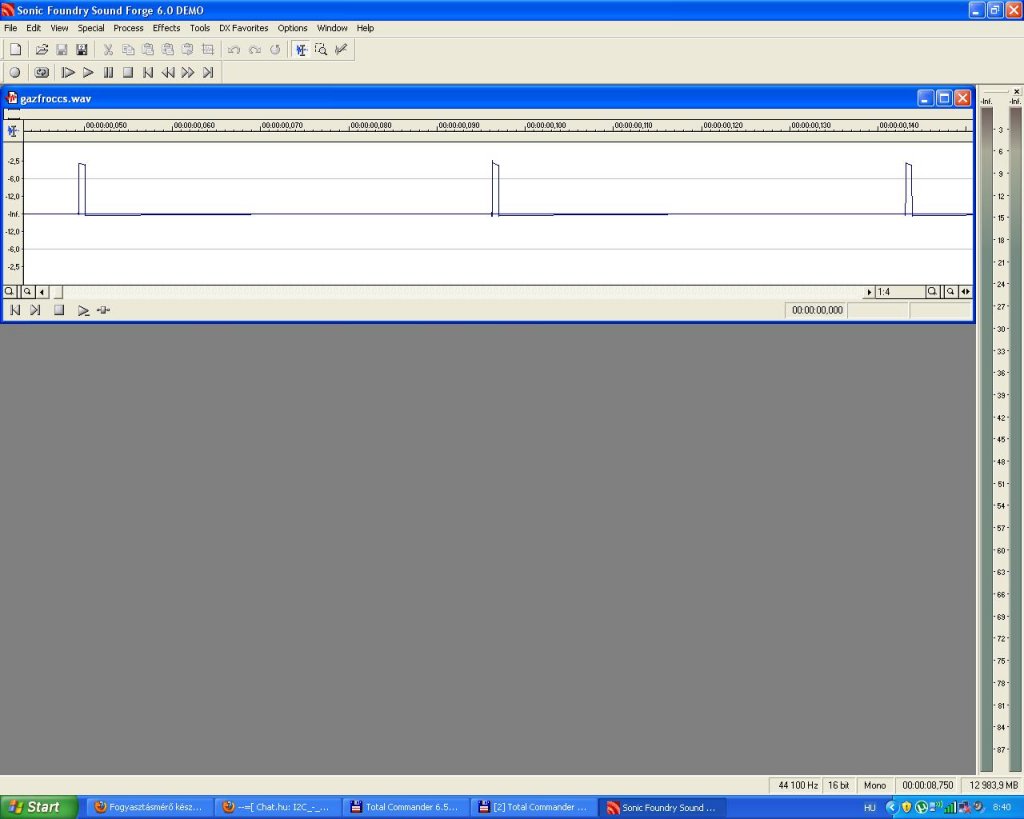Click Play Normal in gazfroccs.wav window
Screen dimensions: 1024x819
point(83,310)
